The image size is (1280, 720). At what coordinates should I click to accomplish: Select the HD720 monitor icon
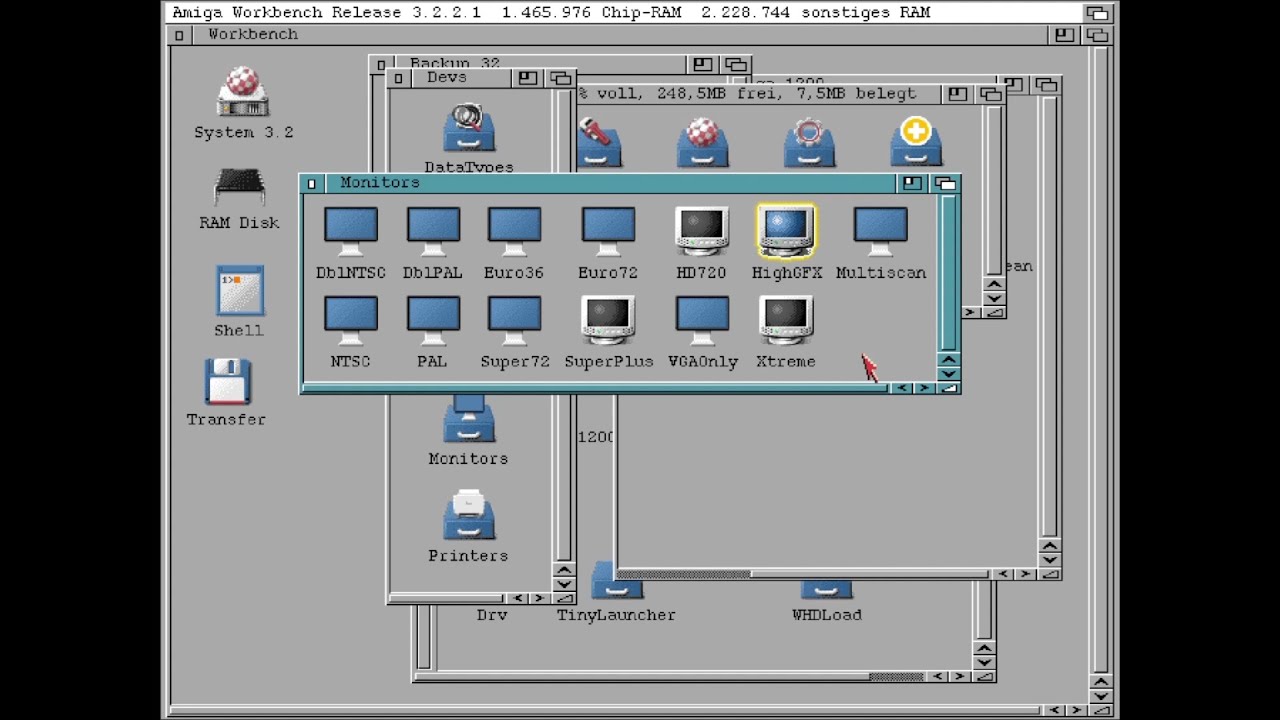click(x=701, y=232)
